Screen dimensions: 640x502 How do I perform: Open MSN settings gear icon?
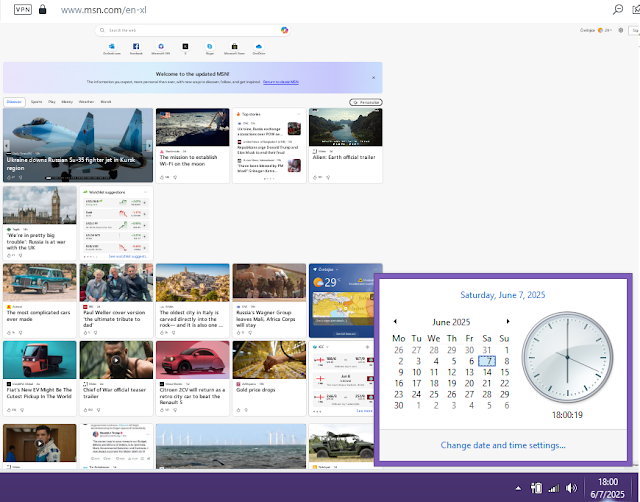[x=621, y=30]
